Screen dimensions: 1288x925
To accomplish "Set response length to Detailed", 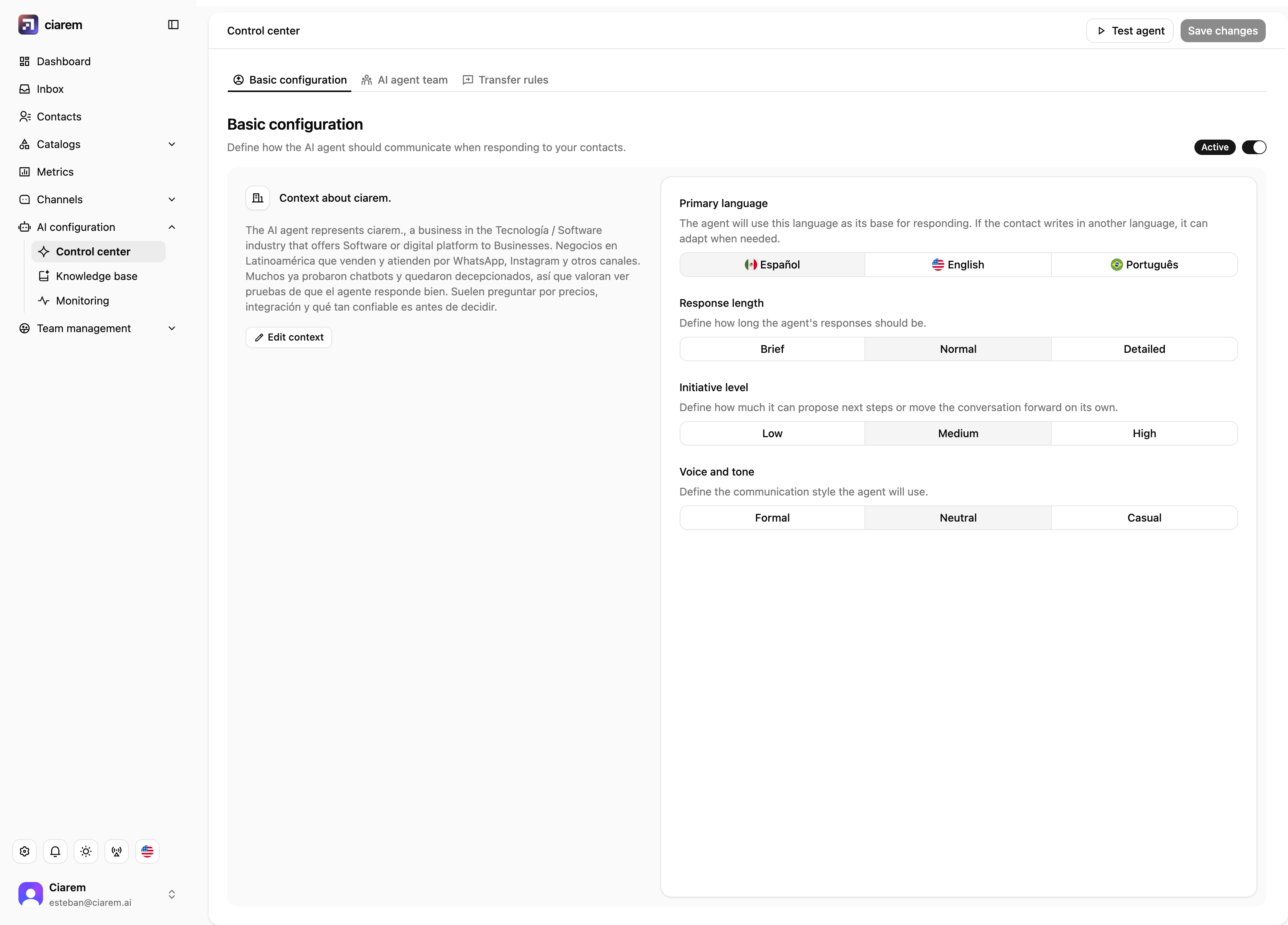I will point(1144,349).
